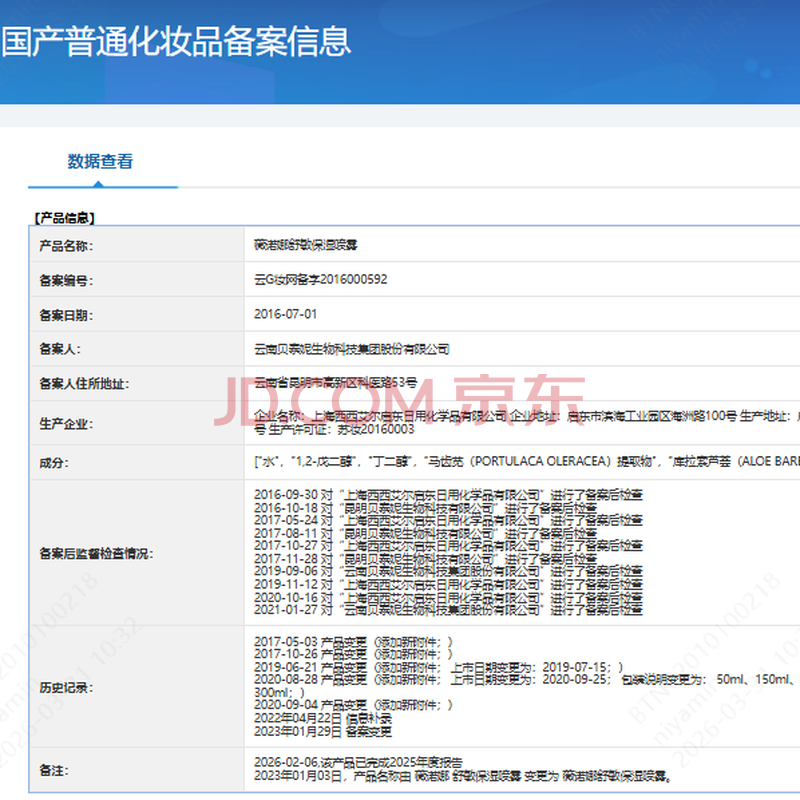Viewport: 800px width, 800px height.
Task: Click the 产品名称 row label
Action: pos(66,245)
